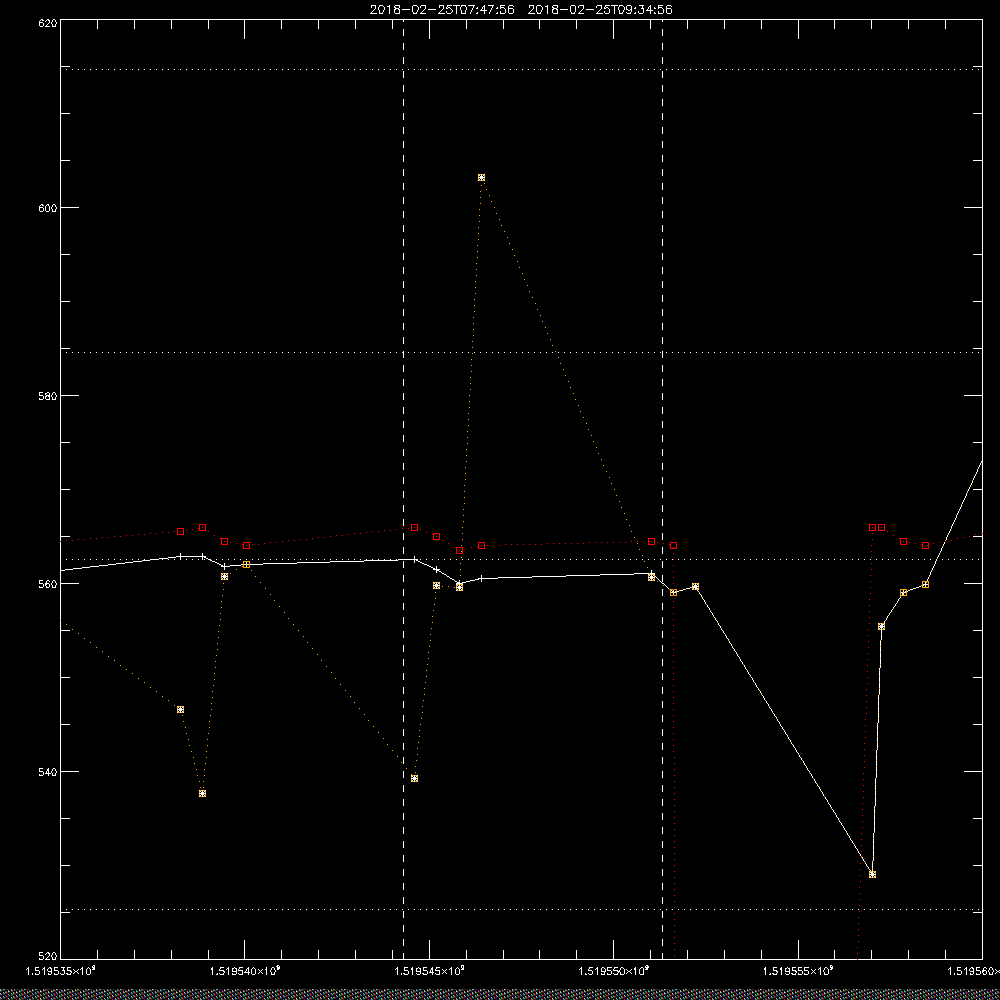Click the x-axis label 1.519545×10⁹
1000x1000 pixels.
coord(430,971)
